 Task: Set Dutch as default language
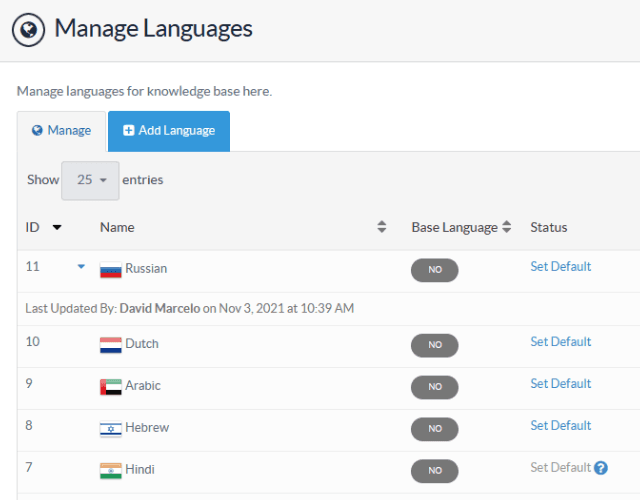pos(560,342)
